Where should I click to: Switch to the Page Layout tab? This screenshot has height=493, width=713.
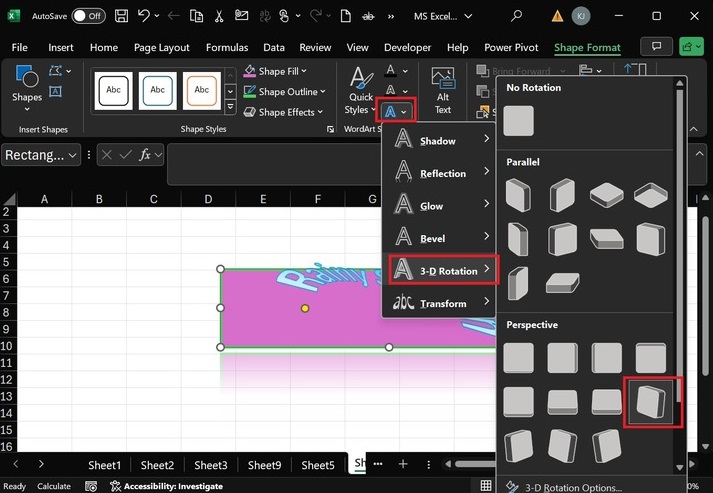(x=161, y=47)
